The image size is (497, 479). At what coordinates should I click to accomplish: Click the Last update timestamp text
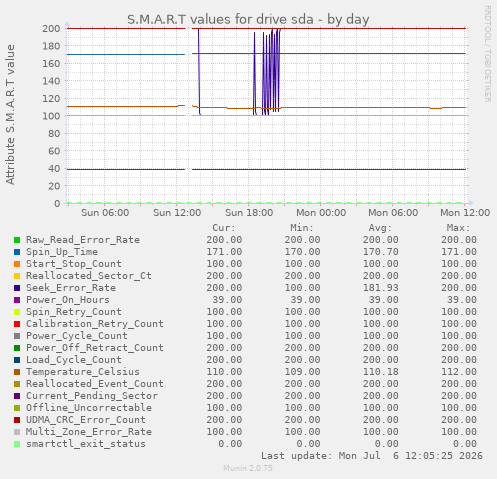click(x=372, y=456)
